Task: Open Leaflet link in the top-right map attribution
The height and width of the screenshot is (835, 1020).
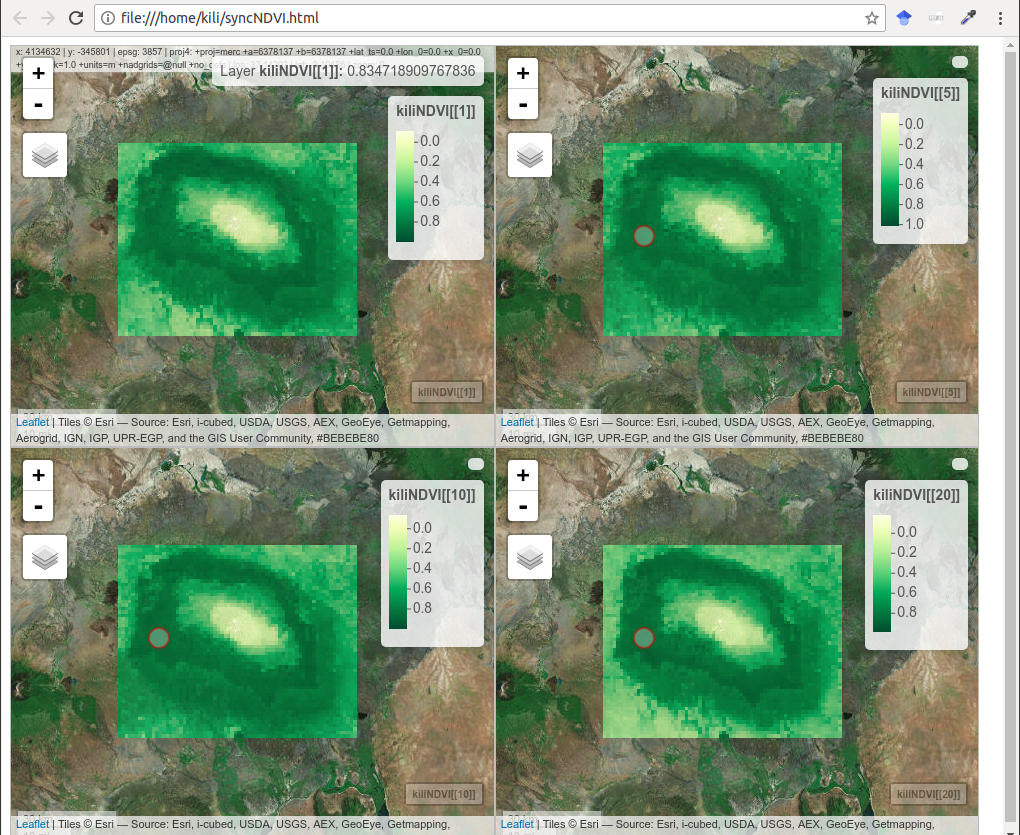Action: click(x=517, y=423)
